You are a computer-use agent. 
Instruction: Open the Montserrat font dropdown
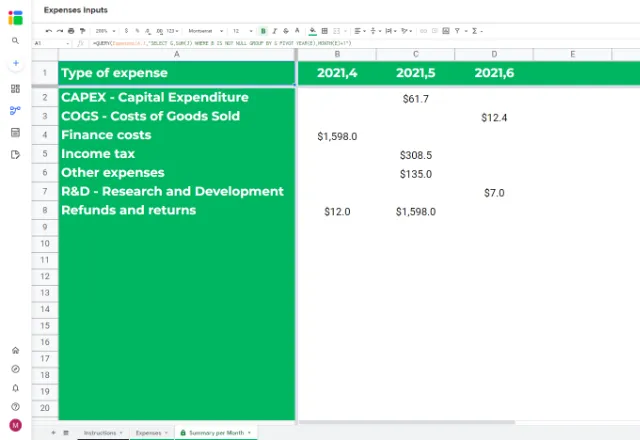click(x=205, y=31)
